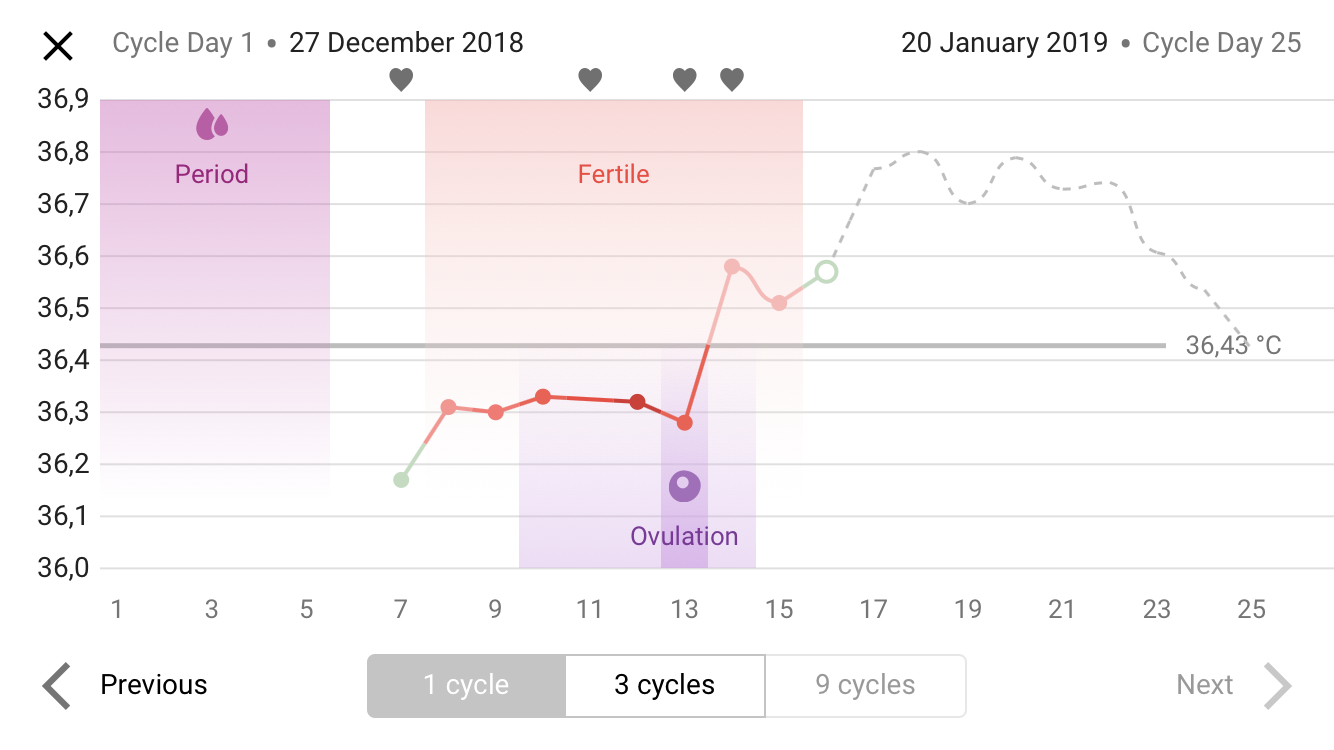Viewport: 1334px width, 750px height.
Task: Click the Previous text button
Action: point(154,685)
